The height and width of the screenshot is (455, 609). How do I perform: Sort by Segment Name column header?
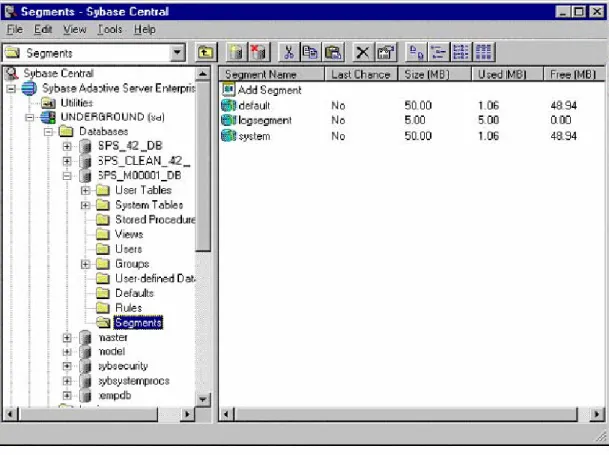point(271,74)
